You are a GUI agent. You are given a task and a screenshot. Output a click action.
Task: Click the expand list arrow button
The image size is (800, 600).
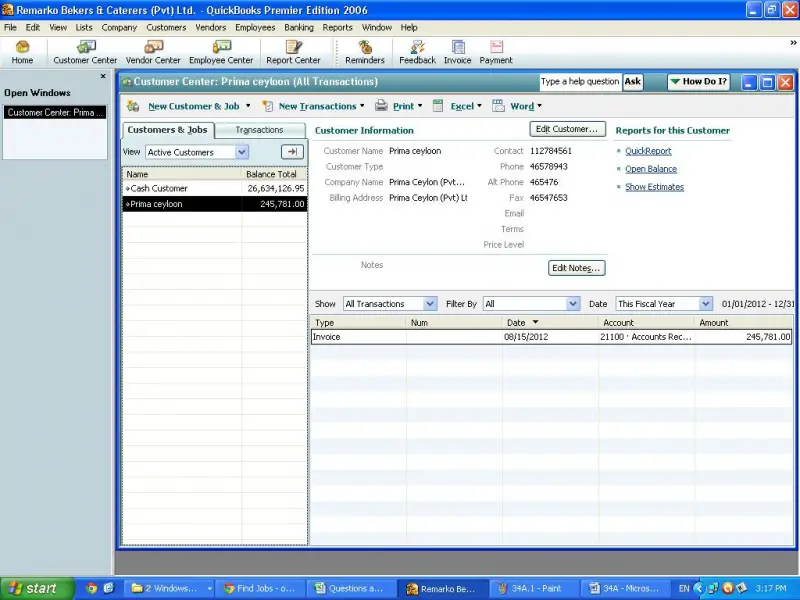pos(292,152)
